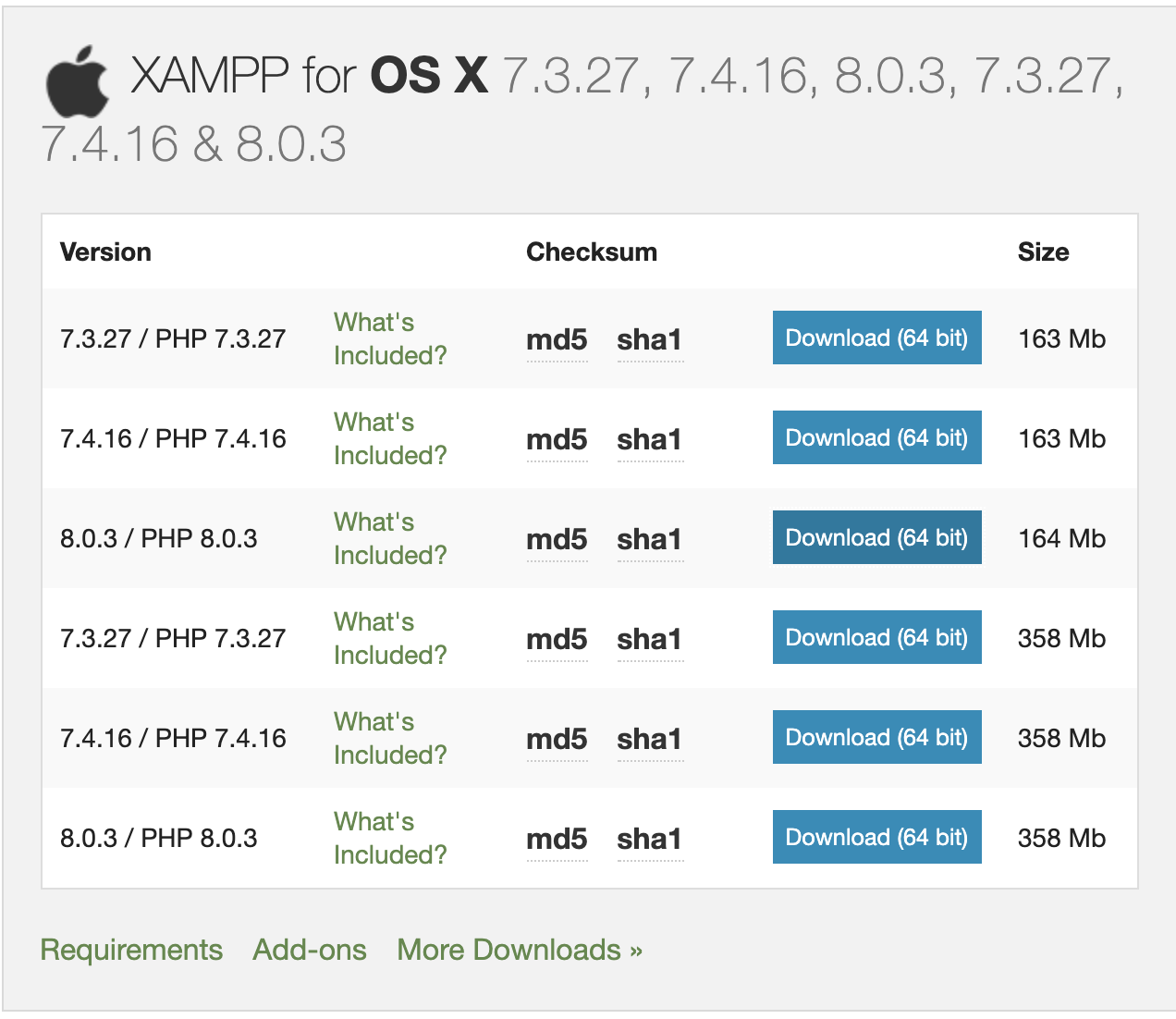Download the 163 Mb 7.4.16 installer
1176x1019 pixels.
click(x=876, y=437)
